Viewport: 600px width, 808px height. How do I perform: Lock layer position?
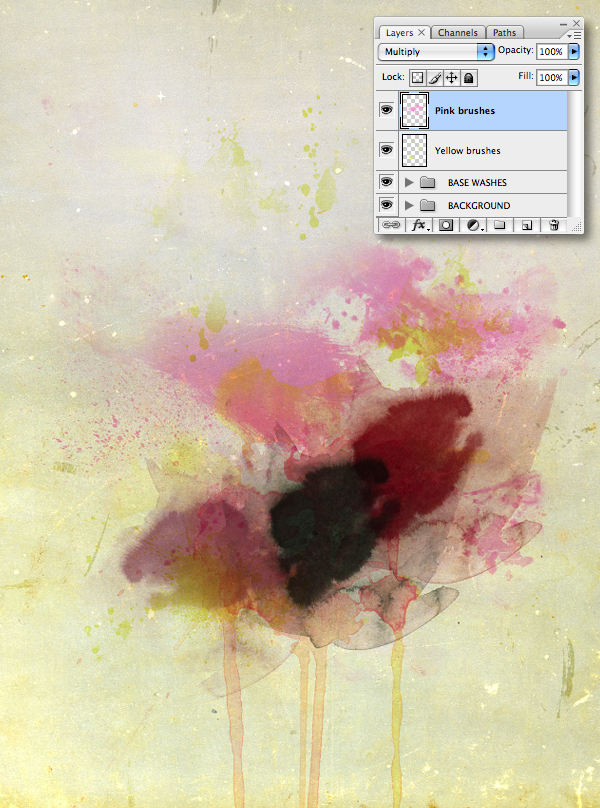452,78
